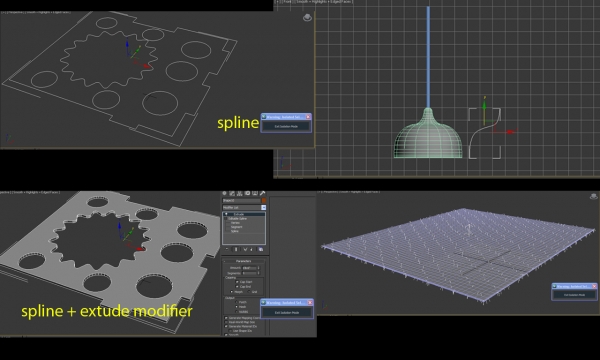Enable Generate Mapping Coords checkbox
Viewport: 600px width, 360px height.
point(226,318)
